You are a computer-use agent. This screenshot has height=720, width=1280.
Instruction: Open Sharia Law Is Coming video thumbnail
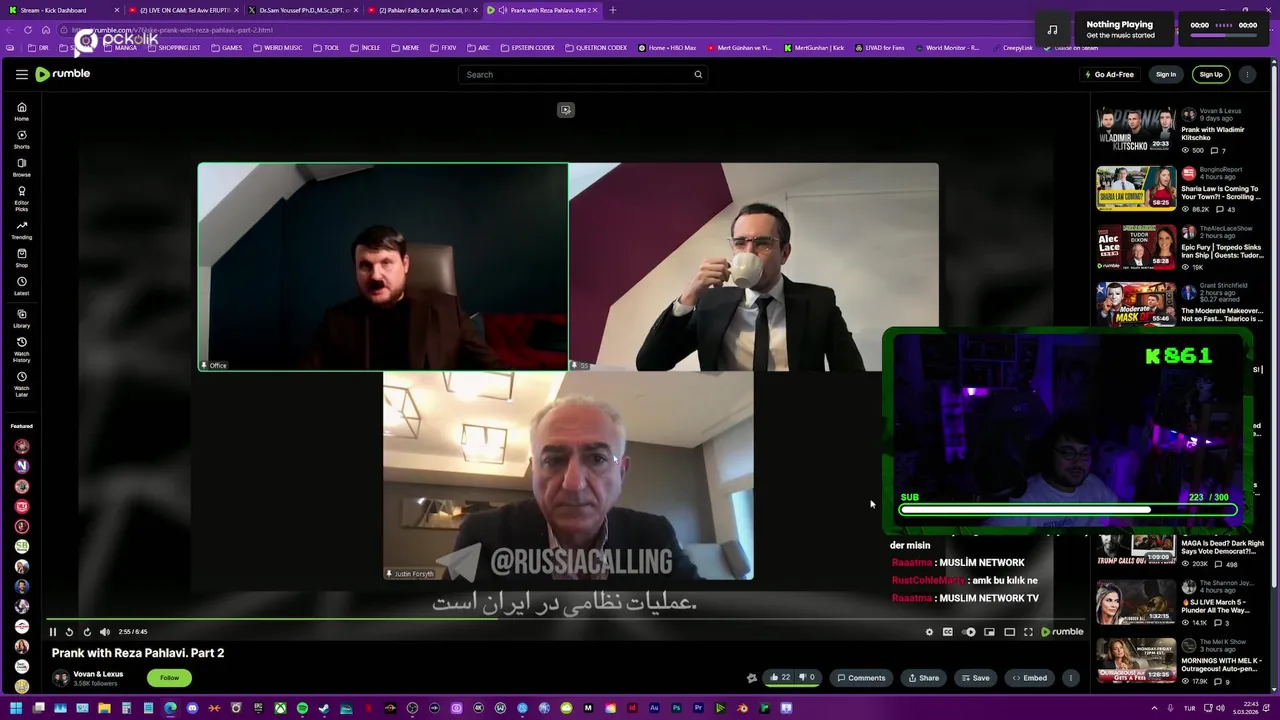[x=1136, y=188]
